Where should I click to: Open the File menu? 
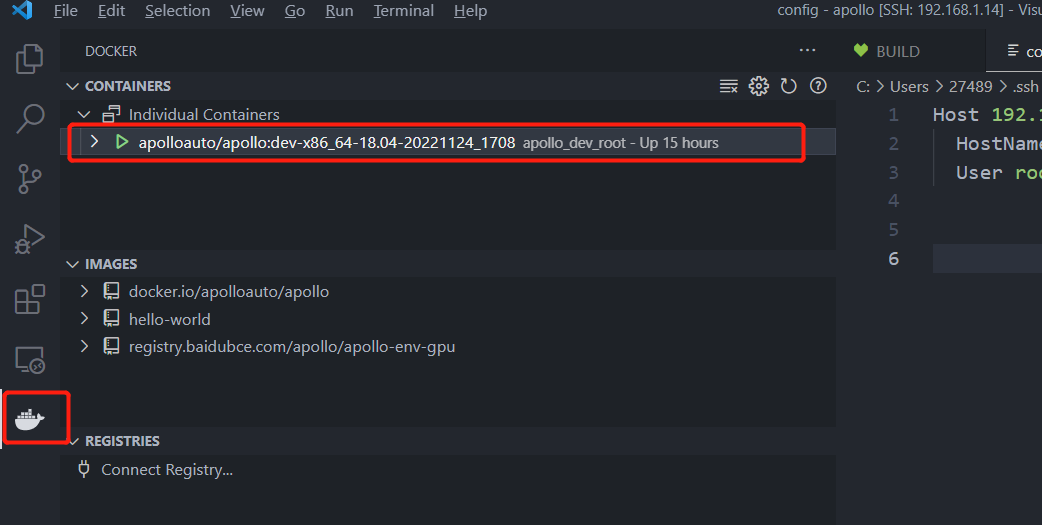tap(65, 11)
